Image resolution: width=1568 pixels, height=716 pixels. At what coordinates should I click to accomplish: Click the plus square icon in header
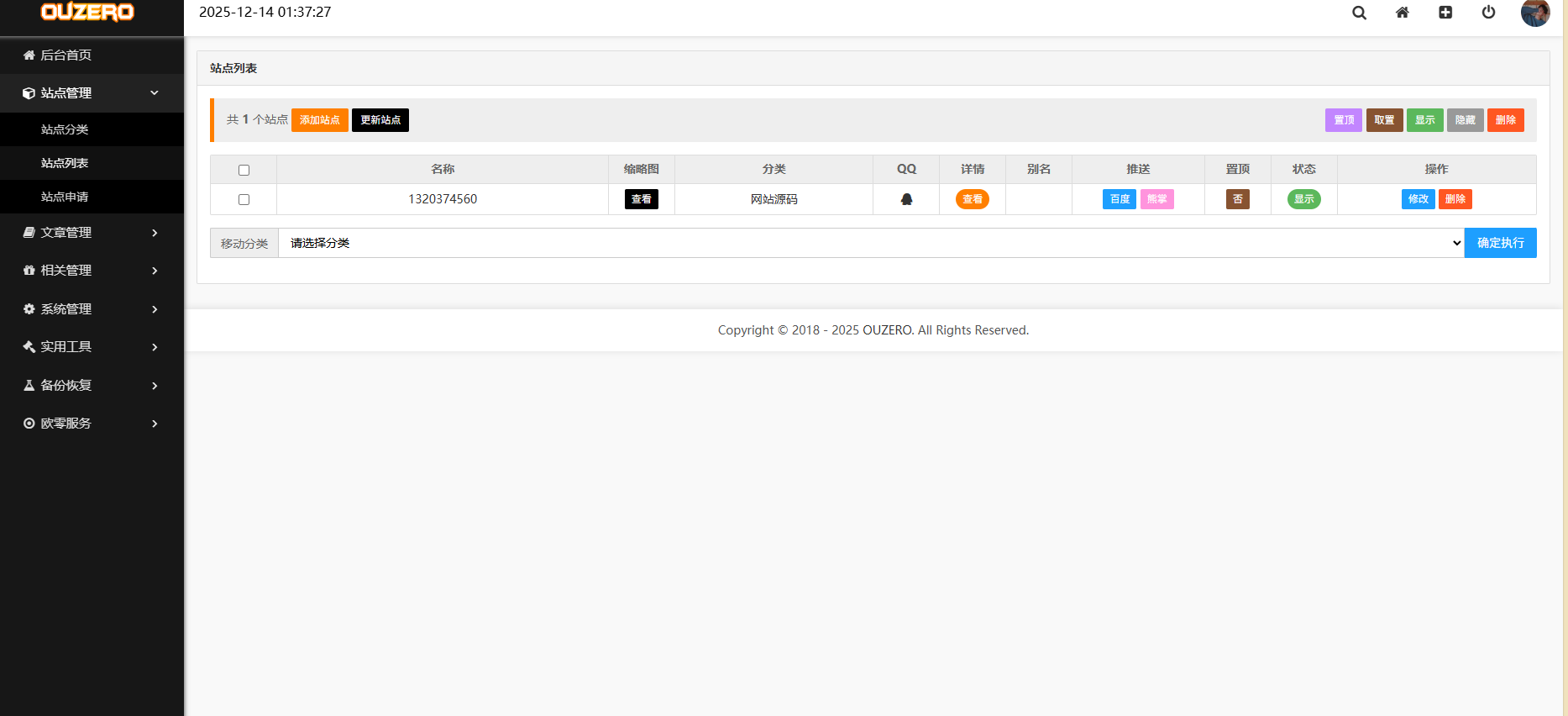pos(1445,13)
